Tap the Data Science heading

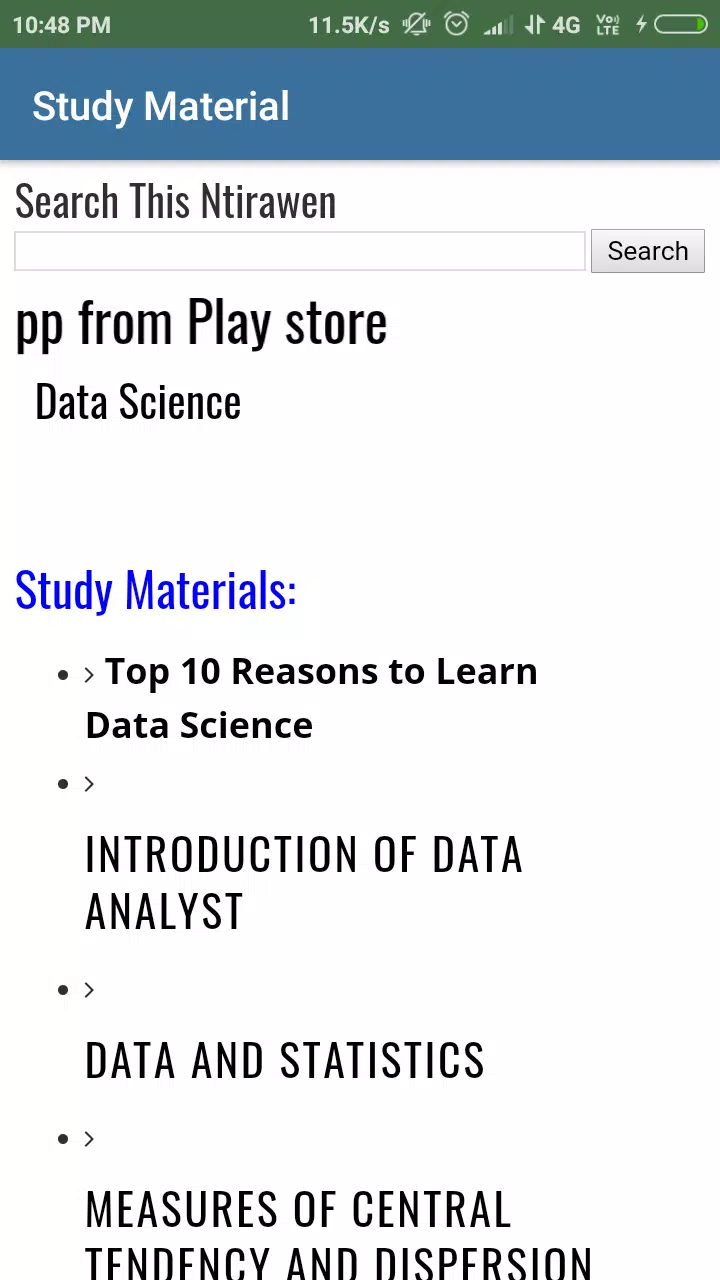click(138, 402)
